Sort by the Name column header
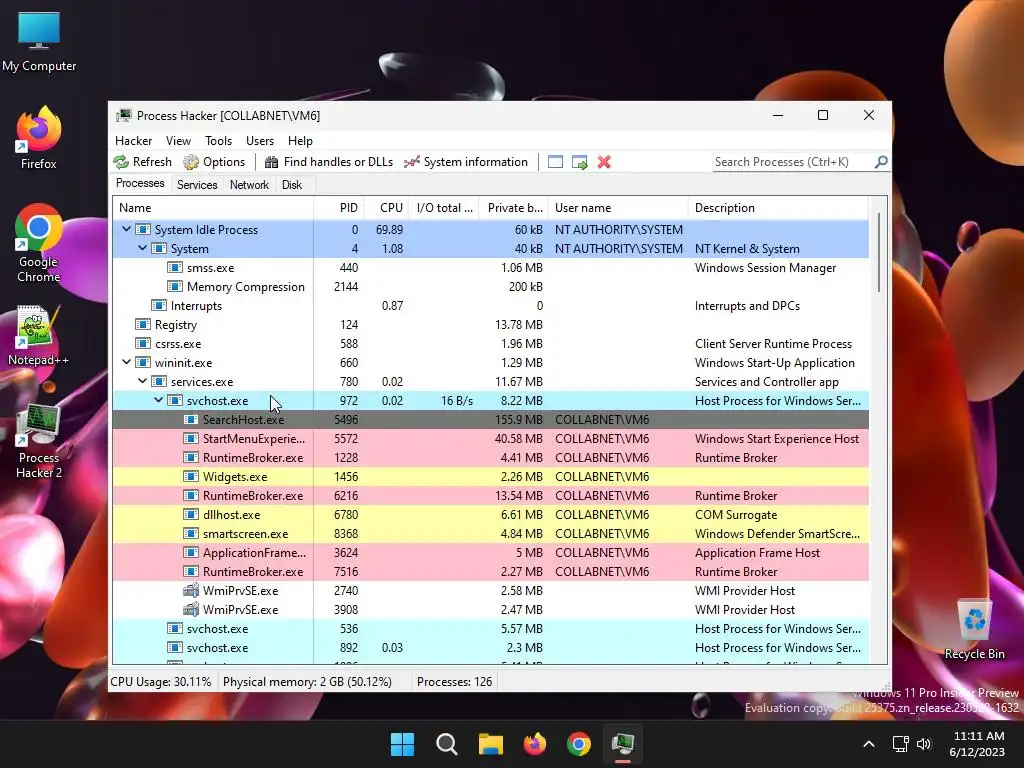Screen dimensions: 1024x768 pyautogui.click(x=213, y=208)
